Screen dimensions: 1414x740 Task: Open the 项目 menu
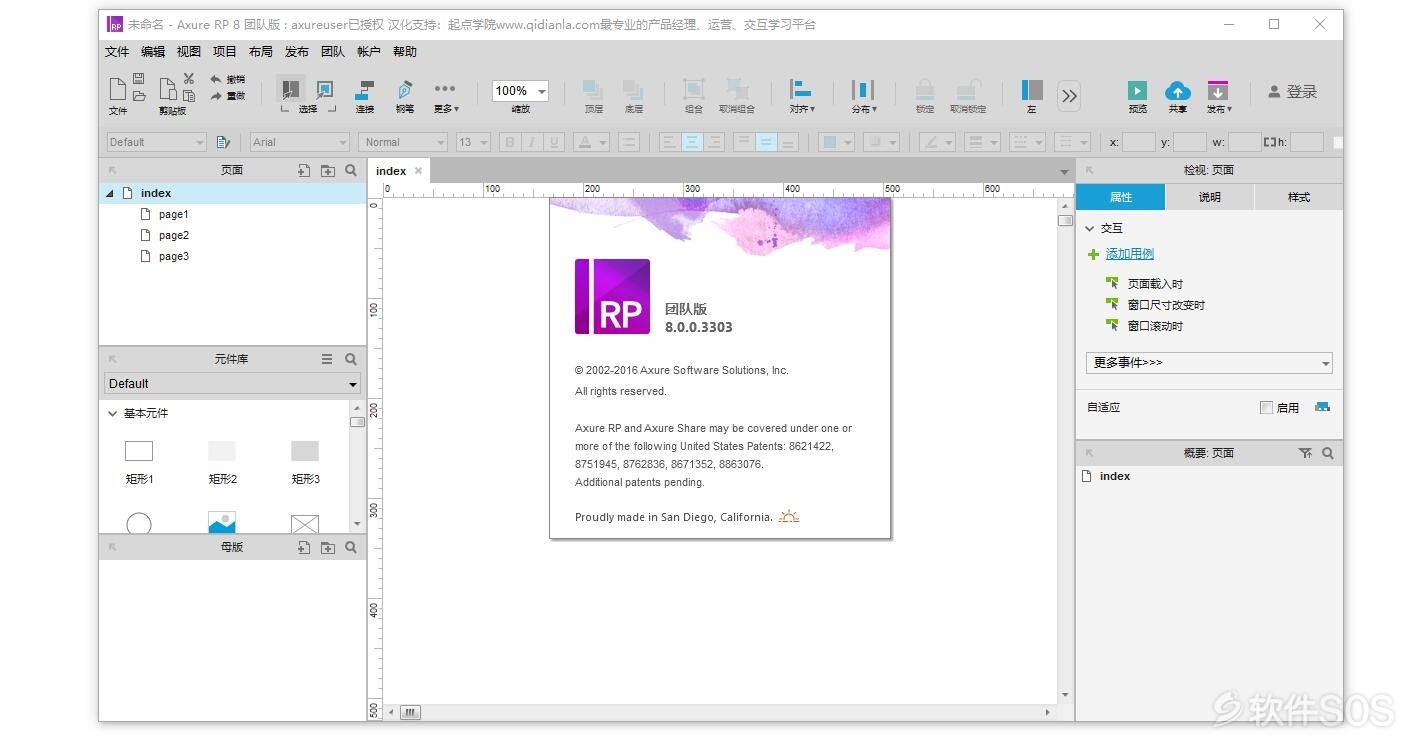click(x=225, y=51)
